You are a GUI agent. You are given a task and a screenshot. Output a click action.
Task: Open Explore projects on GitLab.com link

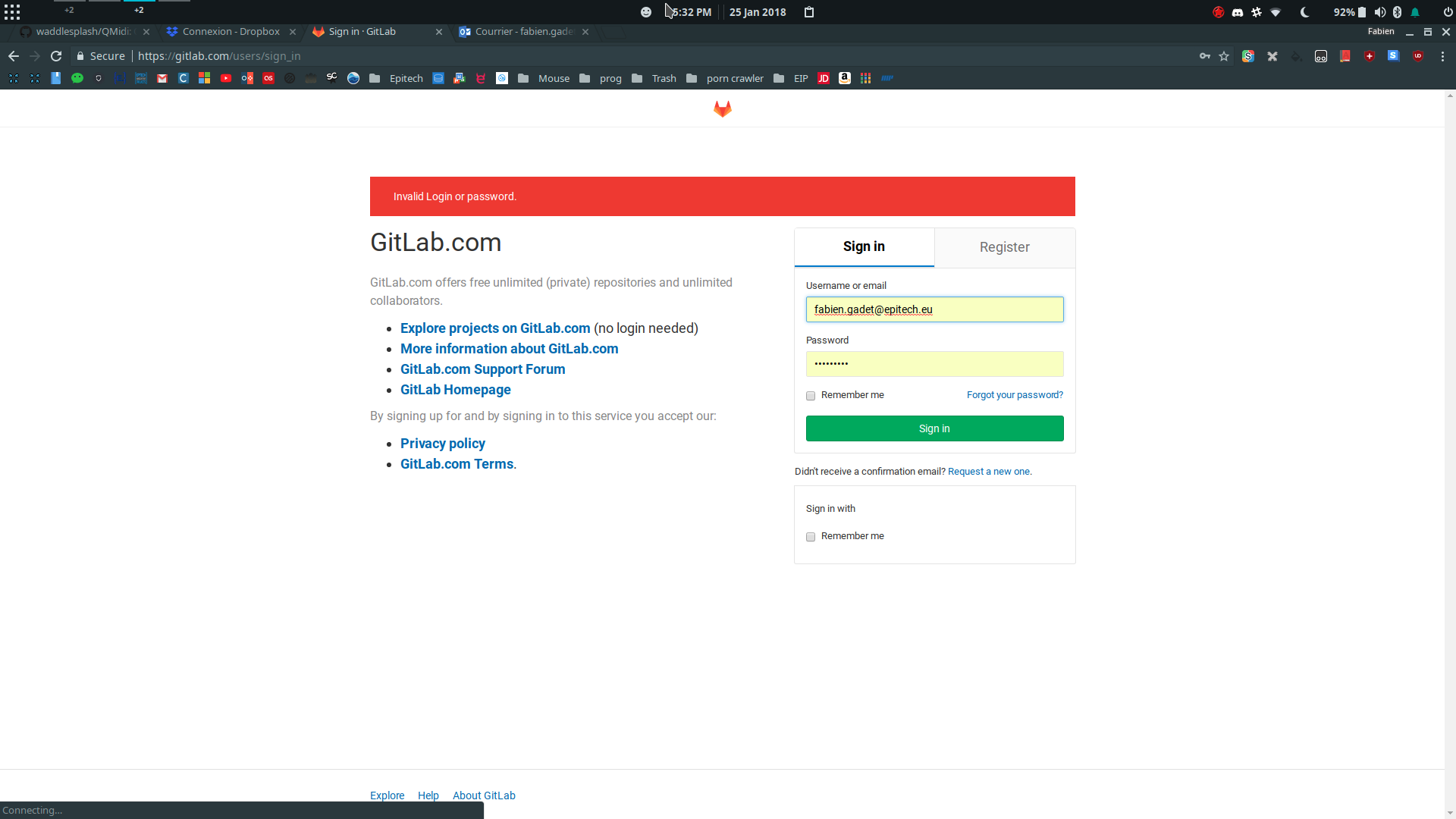[495, 328]
